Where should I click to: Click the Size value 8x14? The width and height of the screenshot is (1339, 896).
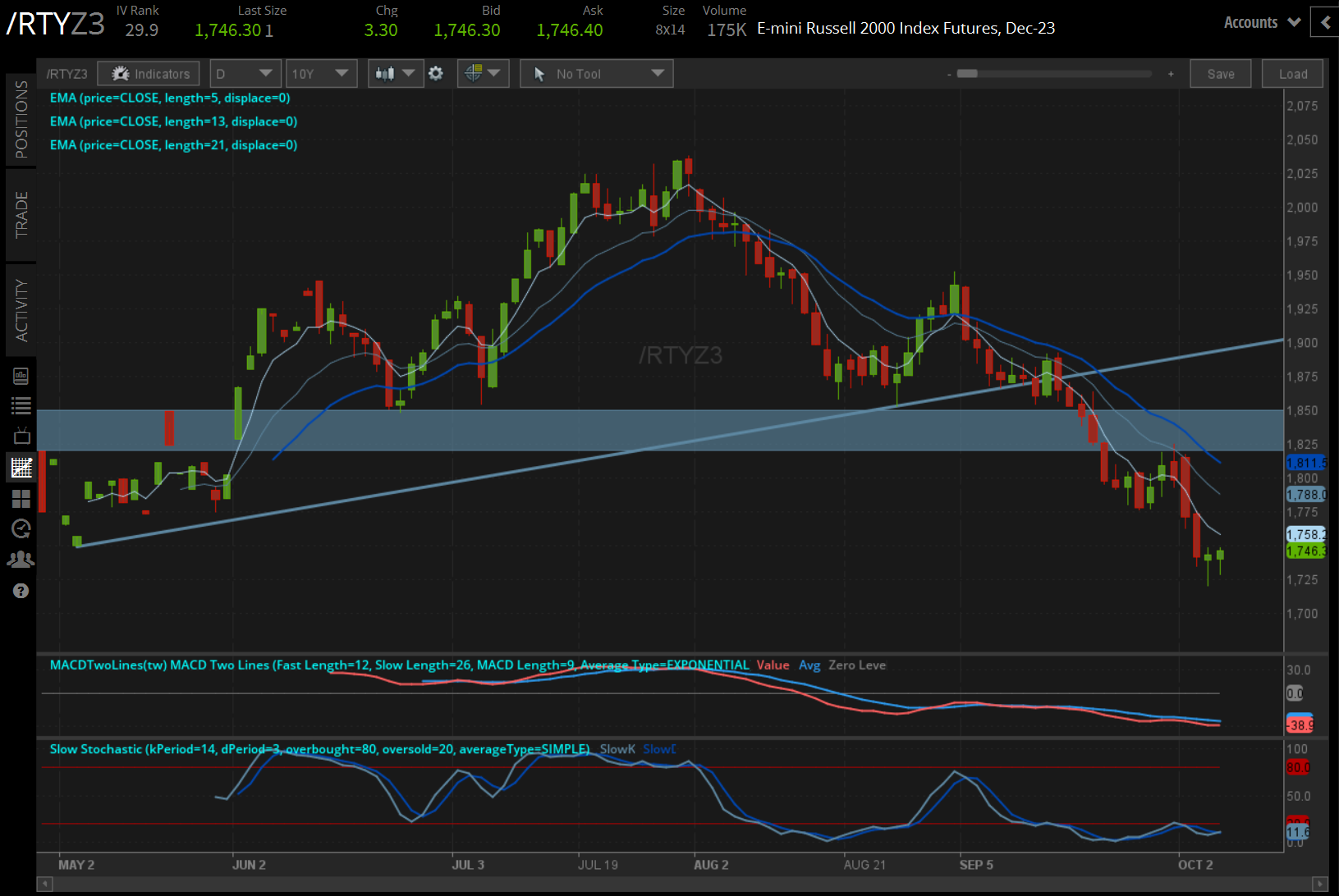(x=670, y=30)
